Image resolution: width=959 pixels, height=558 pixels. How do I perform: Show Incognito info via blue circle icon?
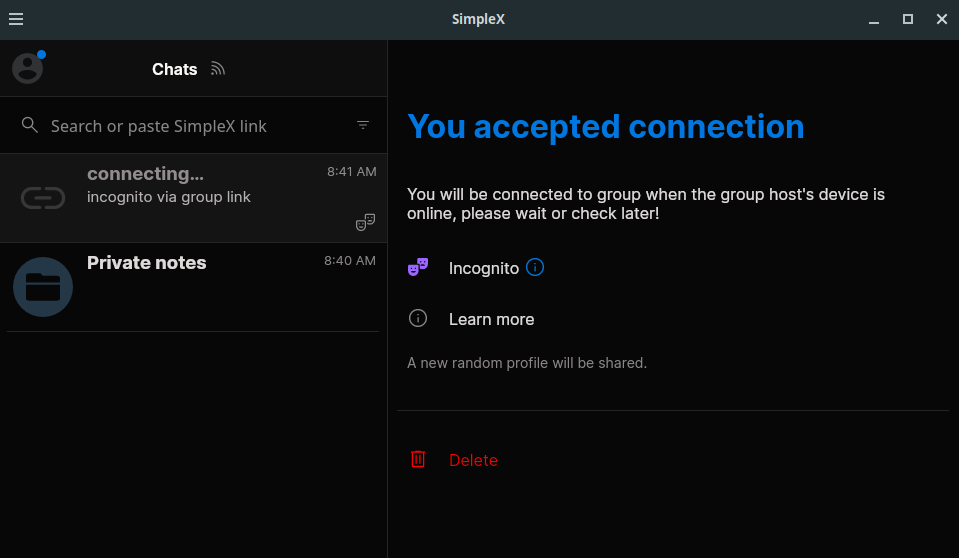pos(535,267)
